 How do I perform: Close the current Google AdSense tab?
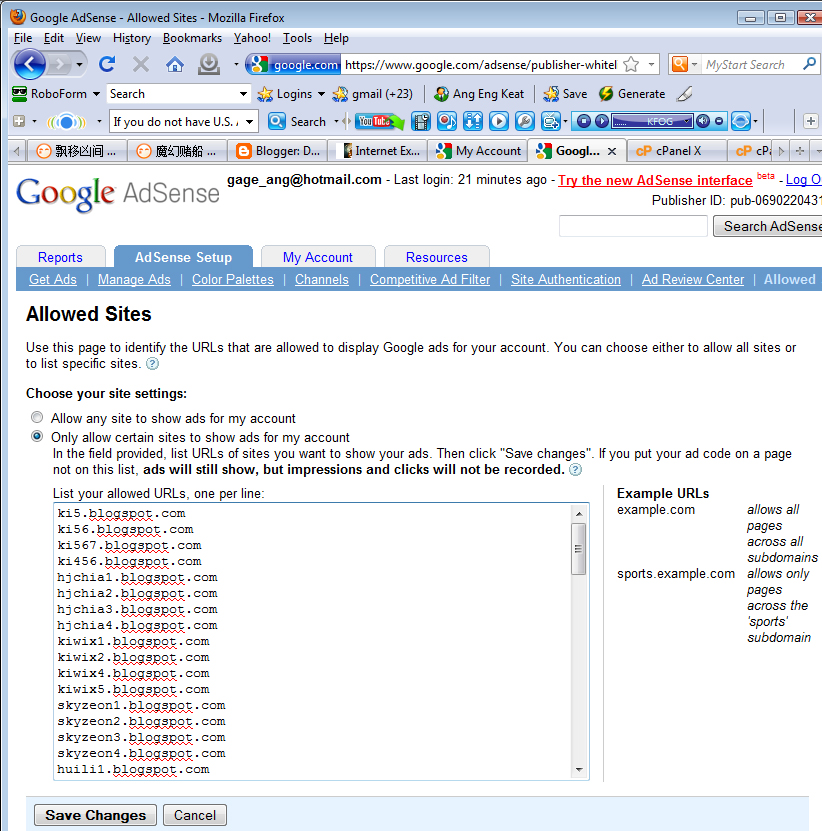[x=612, y=152]
